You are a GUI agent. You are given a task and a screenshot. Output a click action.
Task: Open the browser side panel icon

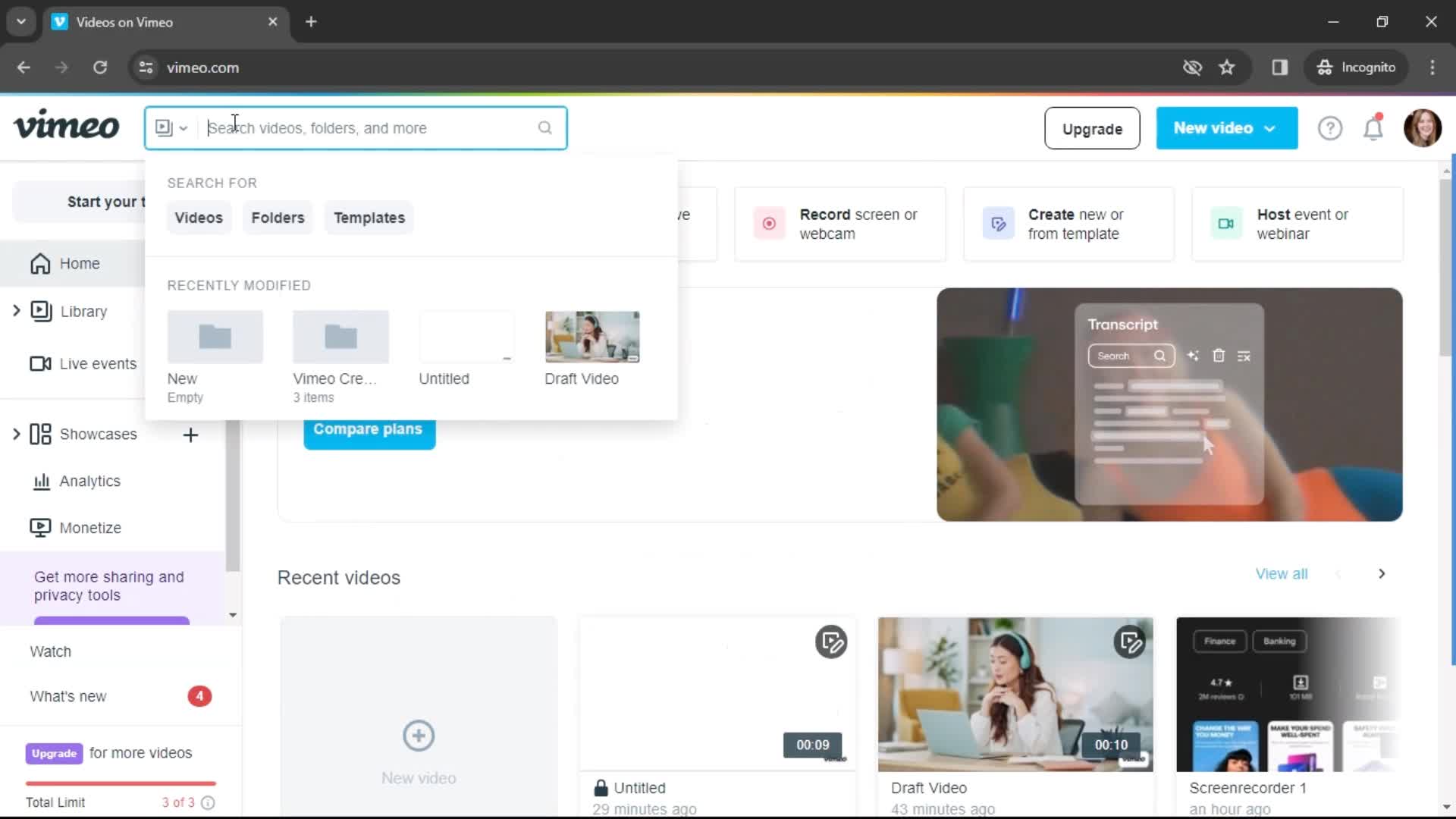[1280, 67]
